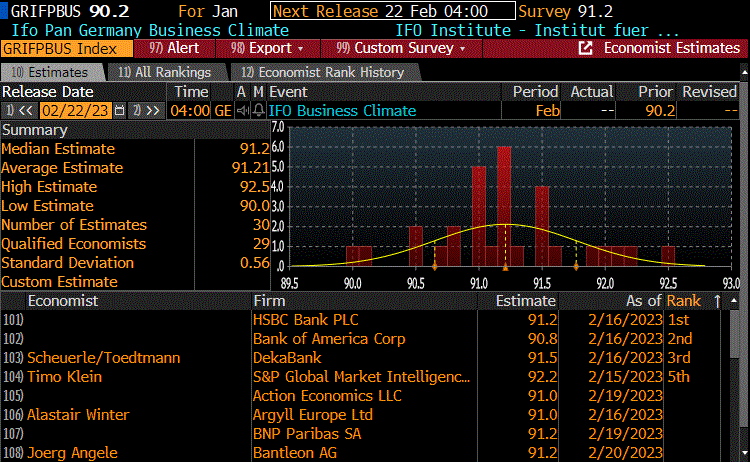Click the Economist column header
The image size is (750, 462).
coord(63,301)
